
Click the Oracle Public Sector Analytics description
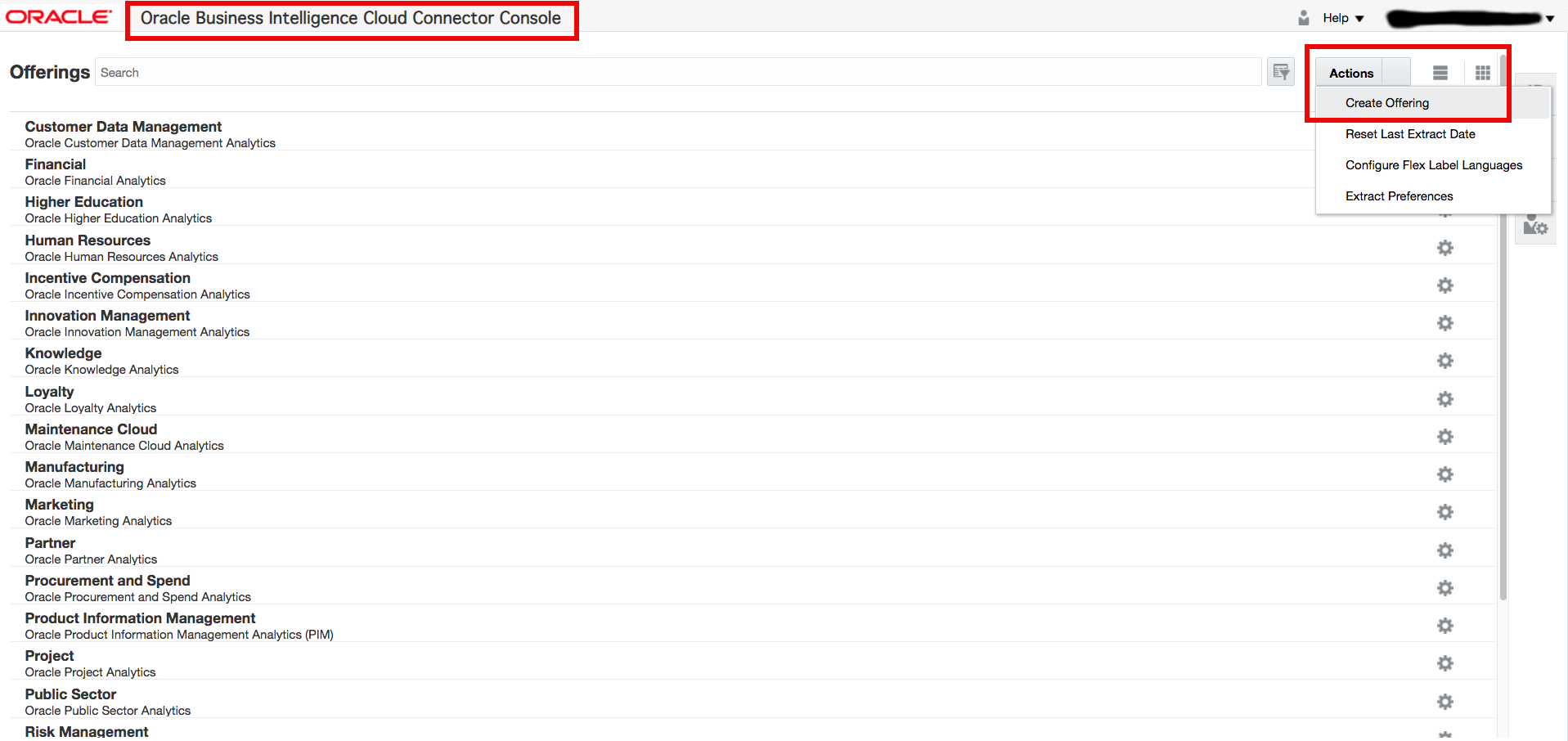[x=108, y=711]
